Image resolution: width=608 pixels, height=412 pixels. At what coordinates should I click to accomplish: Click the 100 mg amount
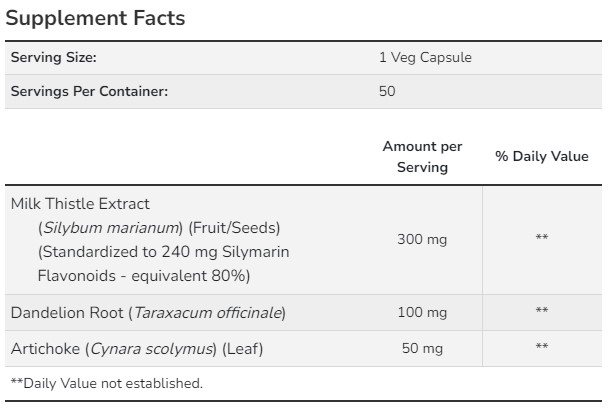coord(422,313)
